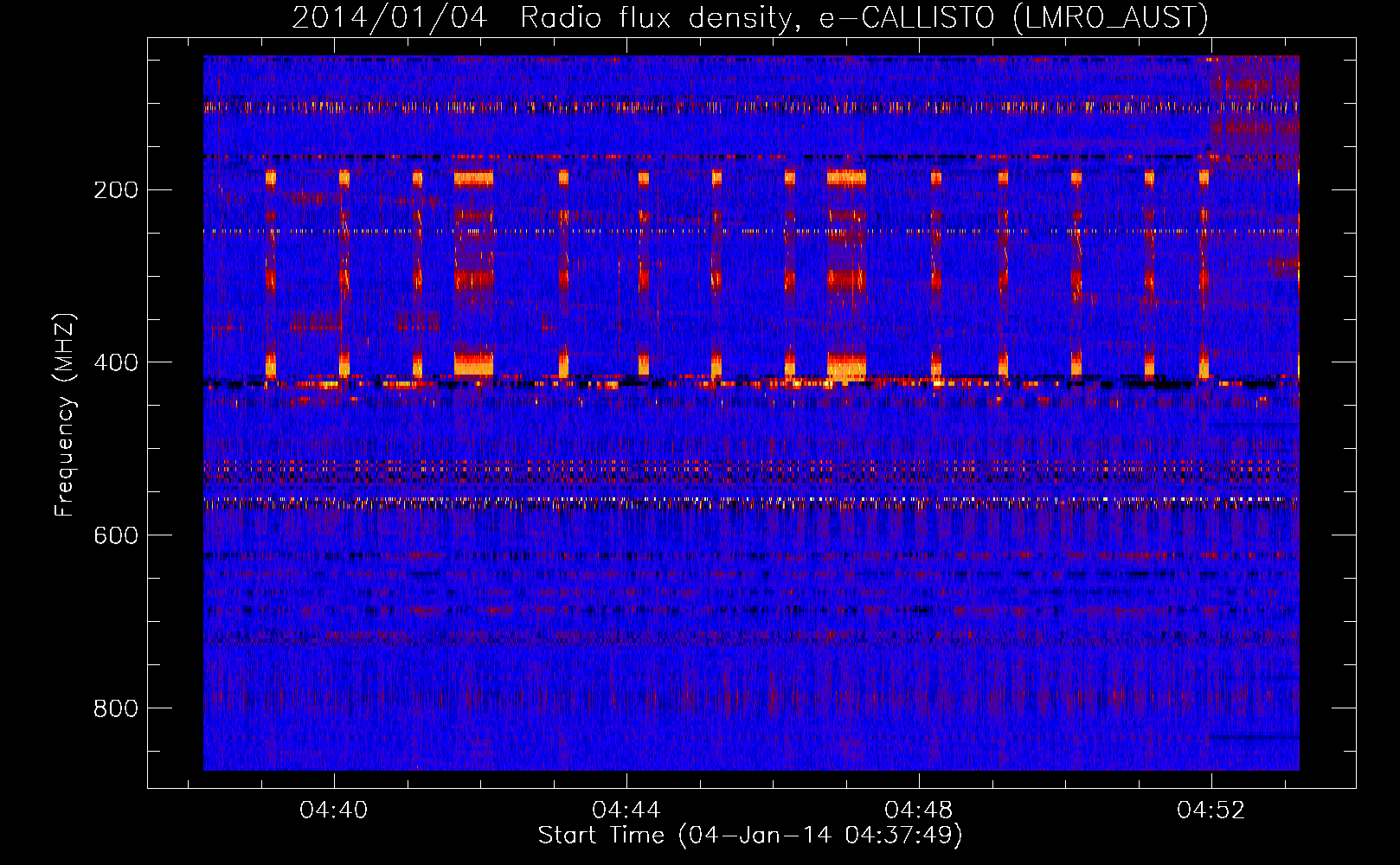
Task: Click the 04:52 time tick label
Action: (x=1211, y=810)
